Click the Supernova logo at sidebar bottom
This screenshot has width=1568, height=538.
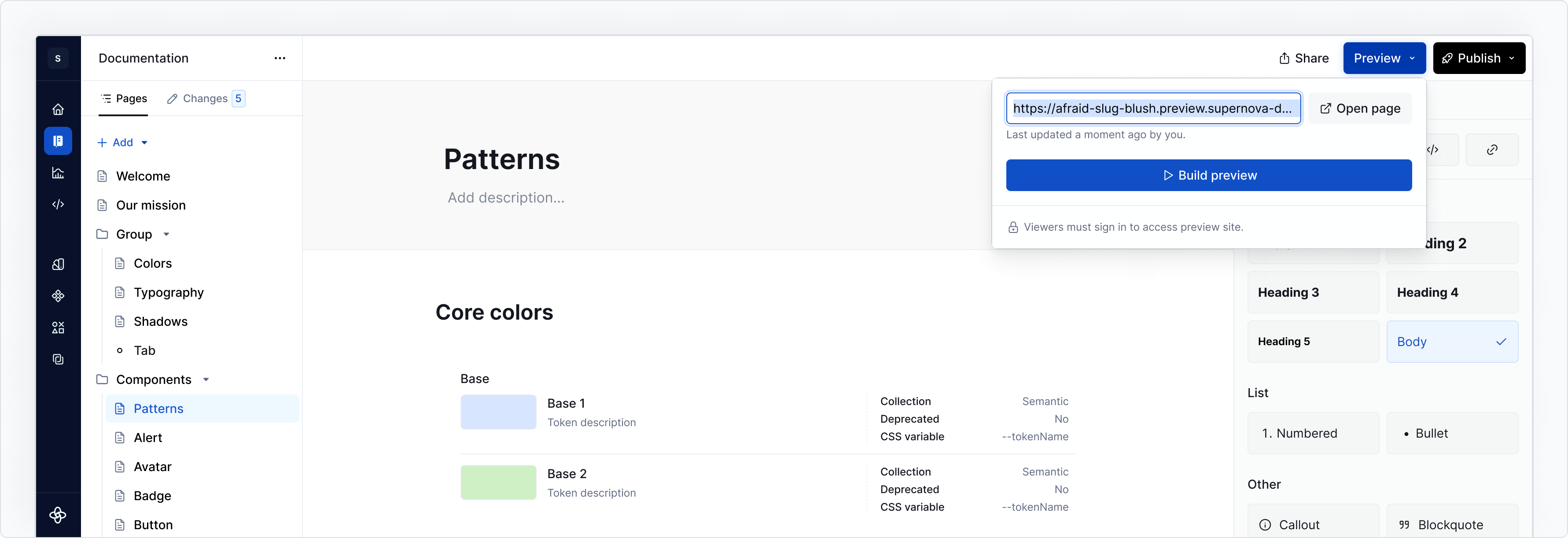(x=58, y=515)
